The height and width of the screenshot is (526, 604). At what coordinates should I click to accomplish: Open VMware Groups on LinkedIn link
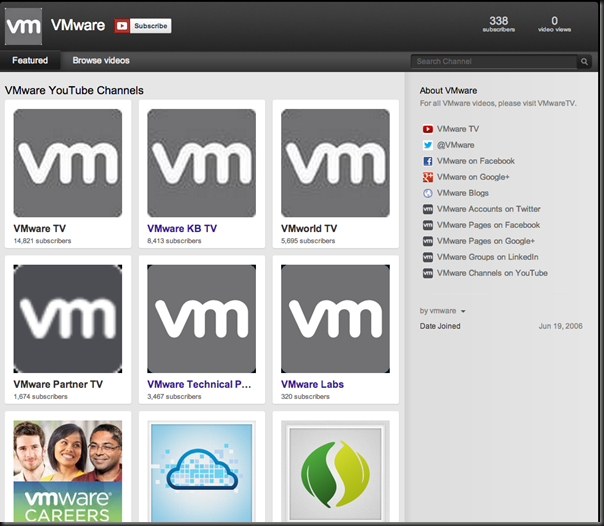(x=488, y=257)
